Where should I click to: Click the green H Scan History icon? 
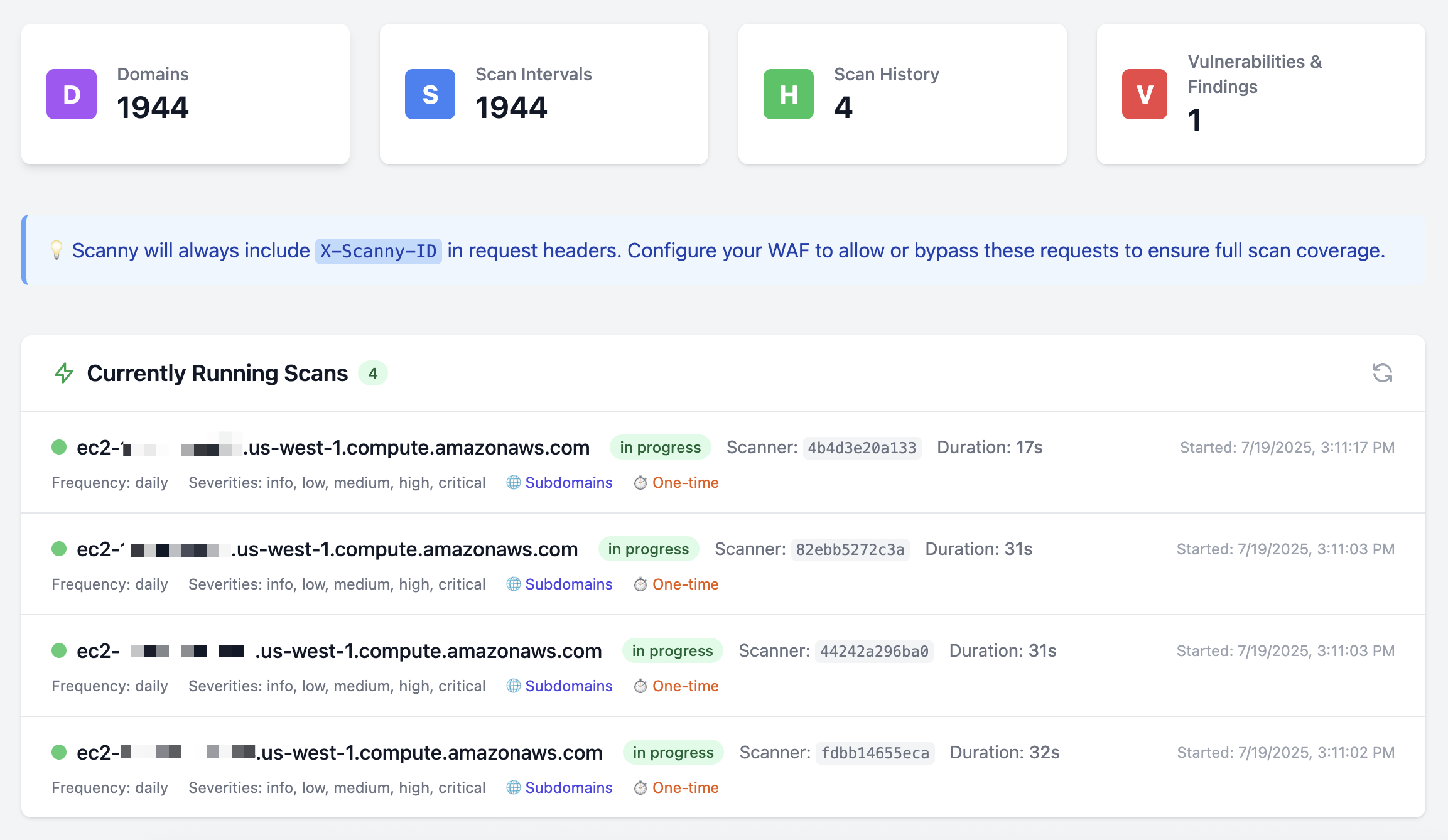coord(789,94)
